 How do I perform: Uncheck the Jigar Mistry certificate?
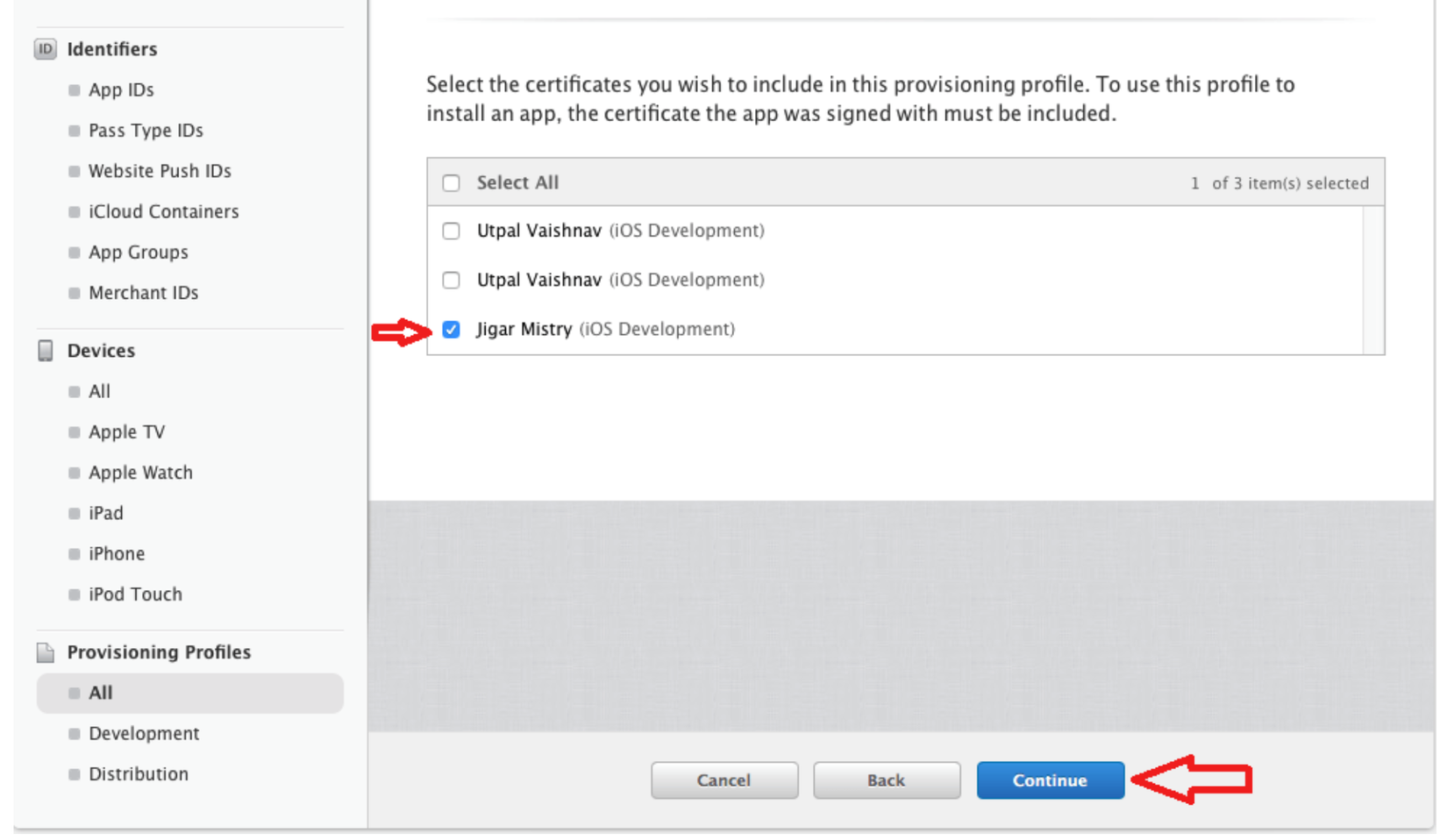(451, 330)
